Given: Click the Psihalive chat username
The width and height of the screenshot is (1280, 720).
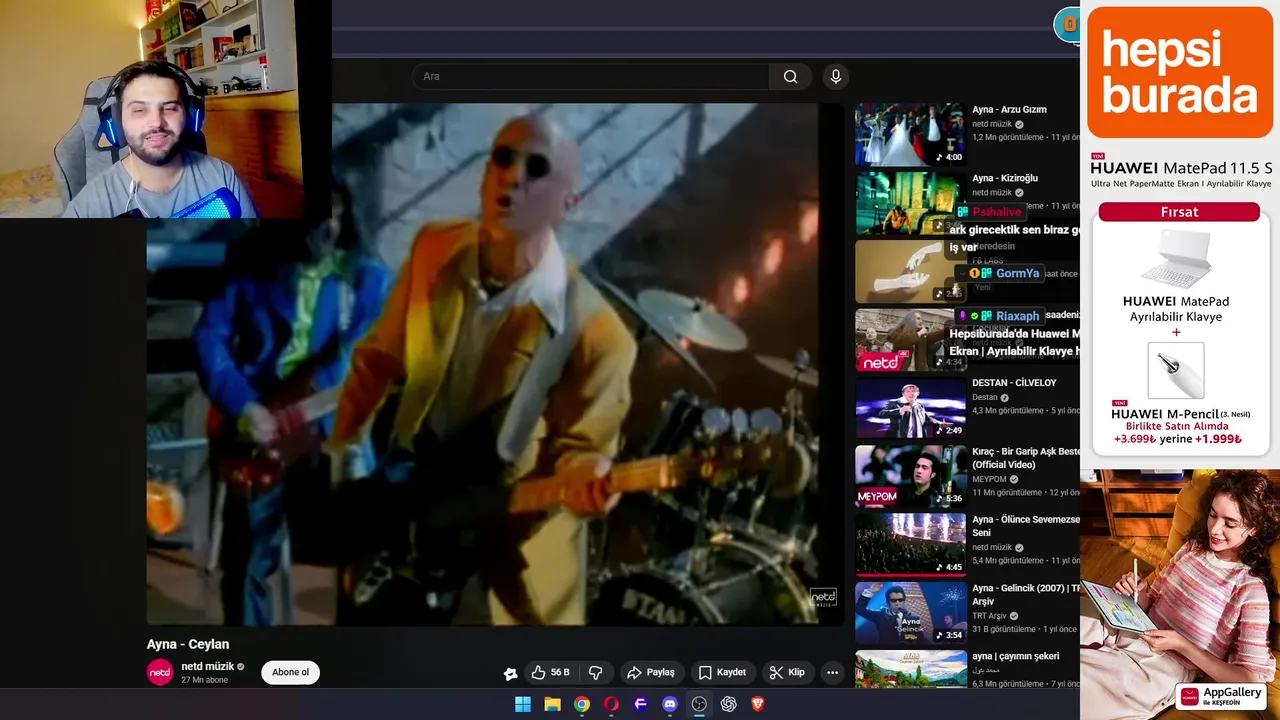Looking at the screenshot, I should [x=996, y=212].
